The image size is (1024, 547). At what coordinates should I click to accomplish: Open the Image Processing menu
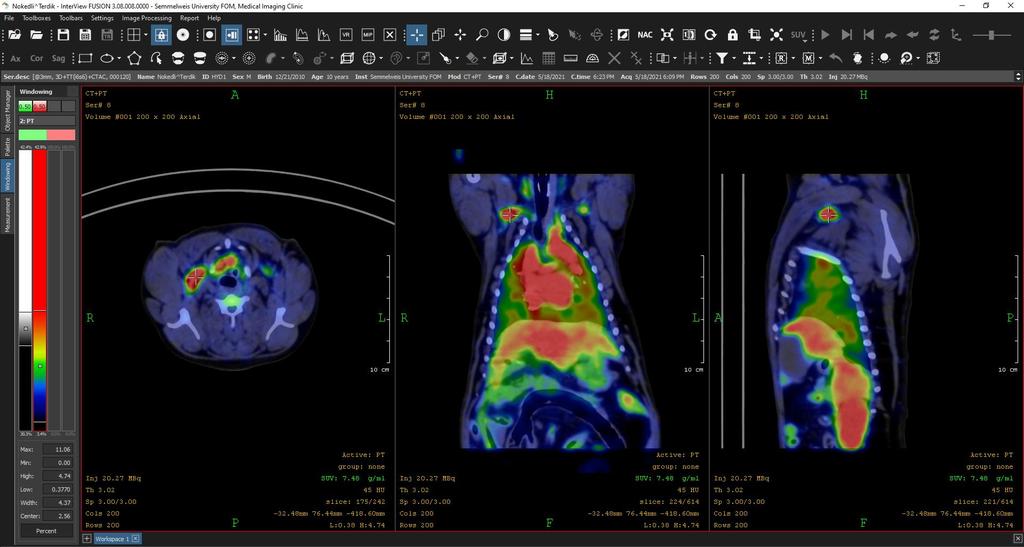coord(147,18)
